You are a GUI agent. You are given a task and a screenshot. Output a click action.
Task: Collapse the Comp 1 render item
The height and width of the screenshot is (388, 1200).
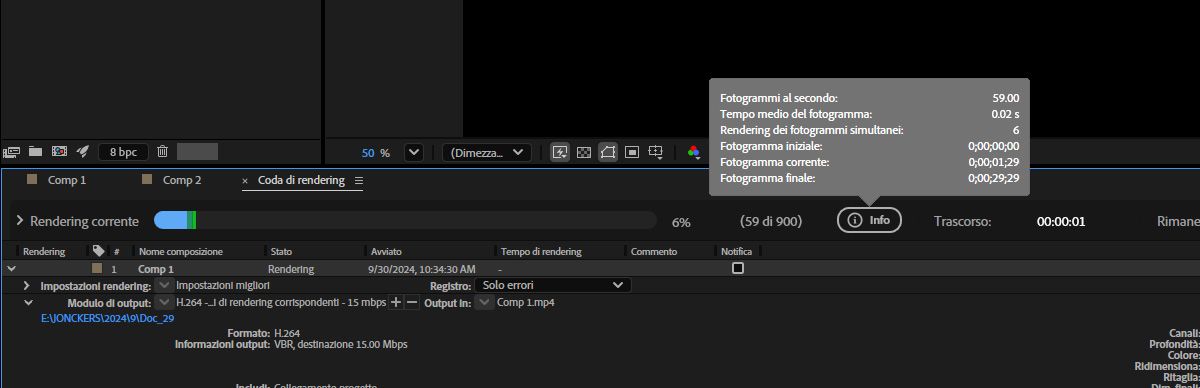coord(11,269)
